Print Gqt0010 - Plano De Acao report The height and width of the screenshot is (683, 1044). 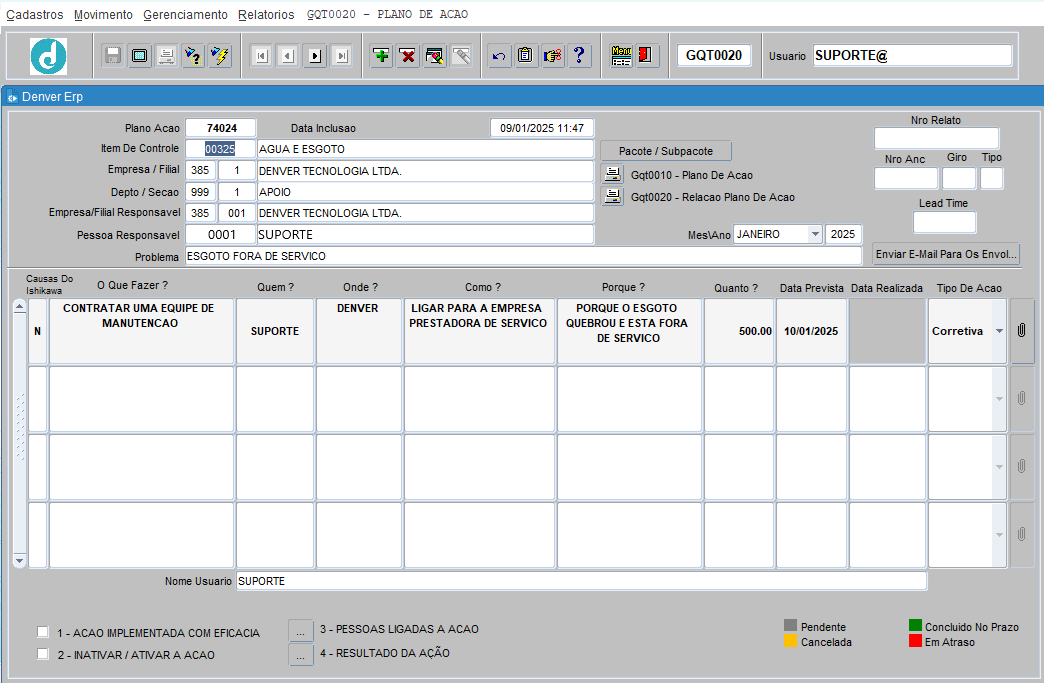pyautogui.click(x=613, y=175)
